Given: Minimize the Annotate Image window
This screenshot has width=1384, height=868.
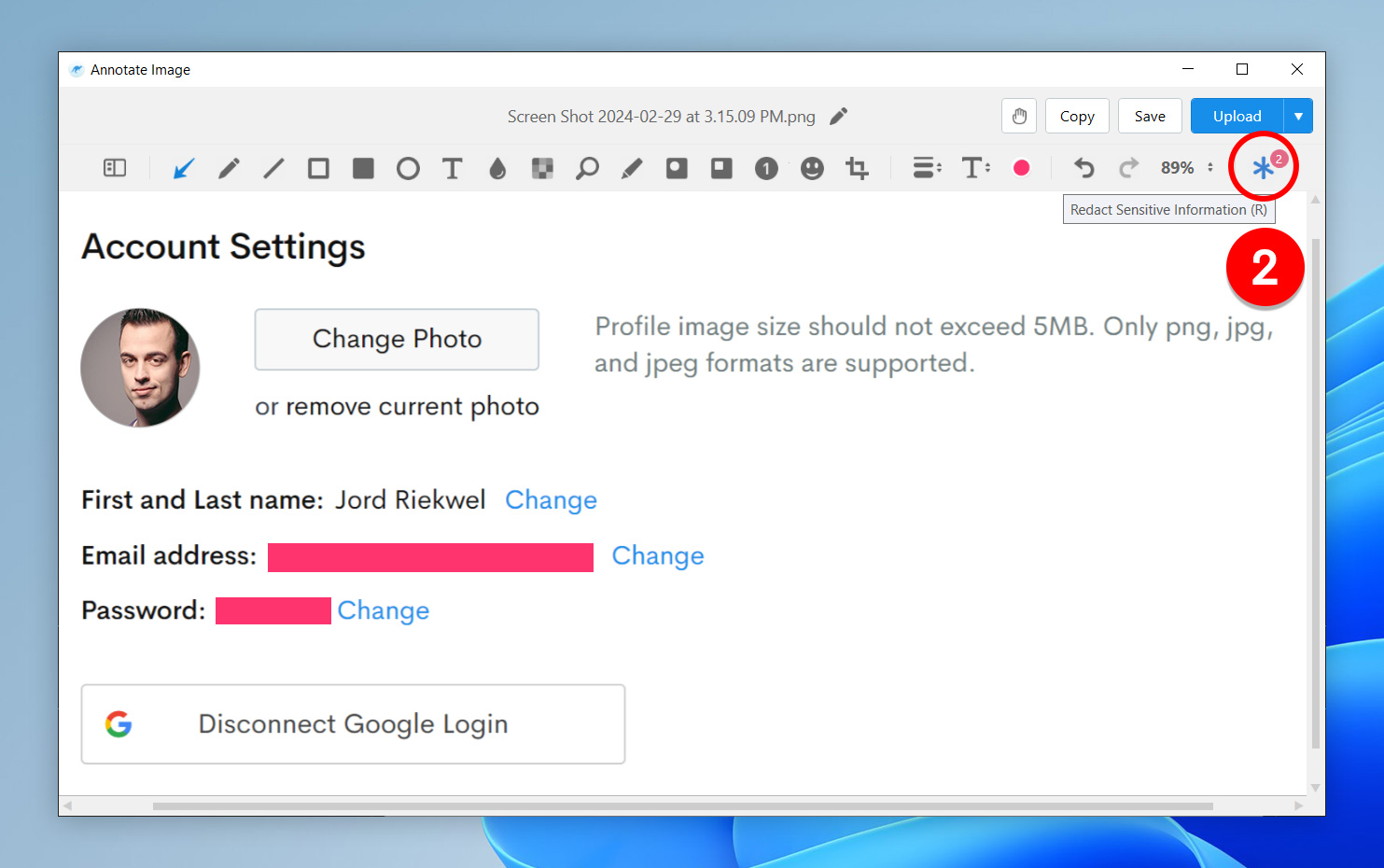Looking at the screenshot, I should (1188, 69).
